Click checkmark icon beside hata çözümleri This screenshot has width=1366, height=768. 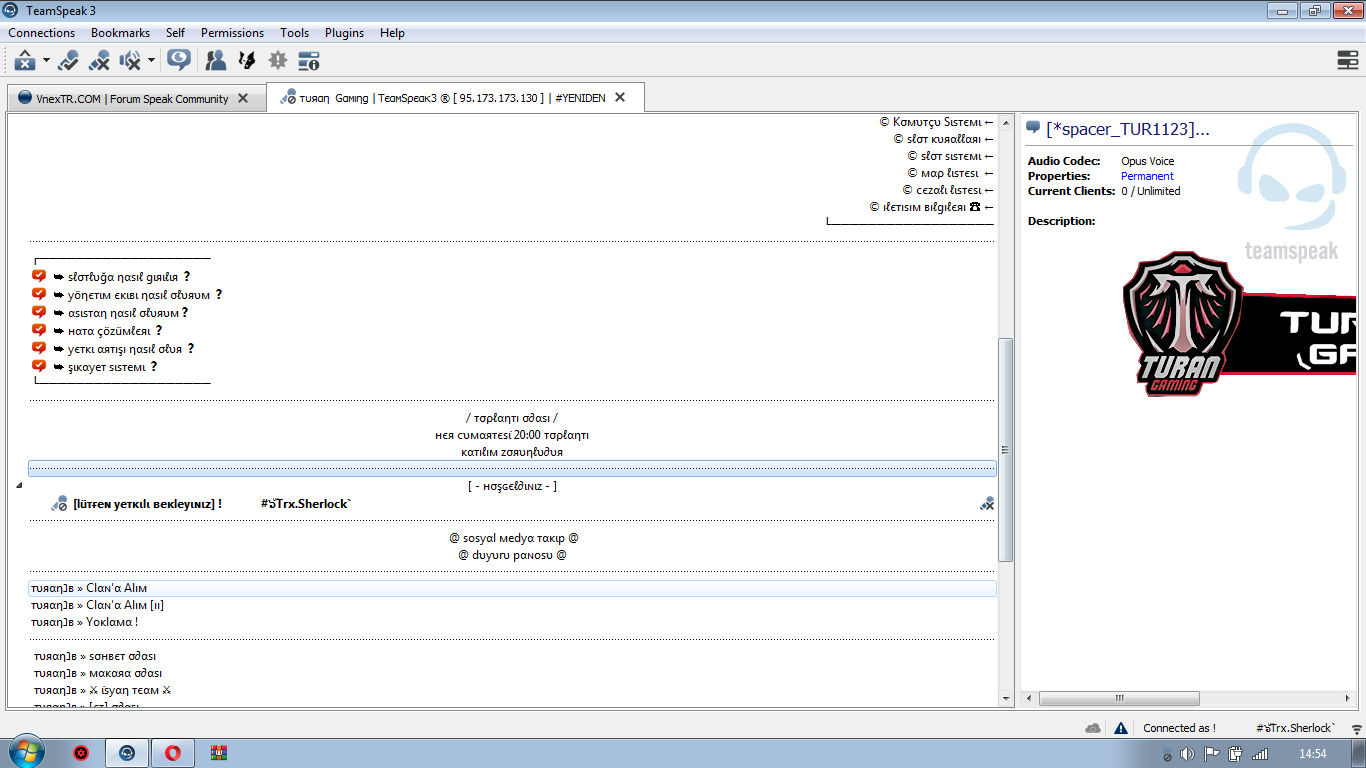point(39,330)
